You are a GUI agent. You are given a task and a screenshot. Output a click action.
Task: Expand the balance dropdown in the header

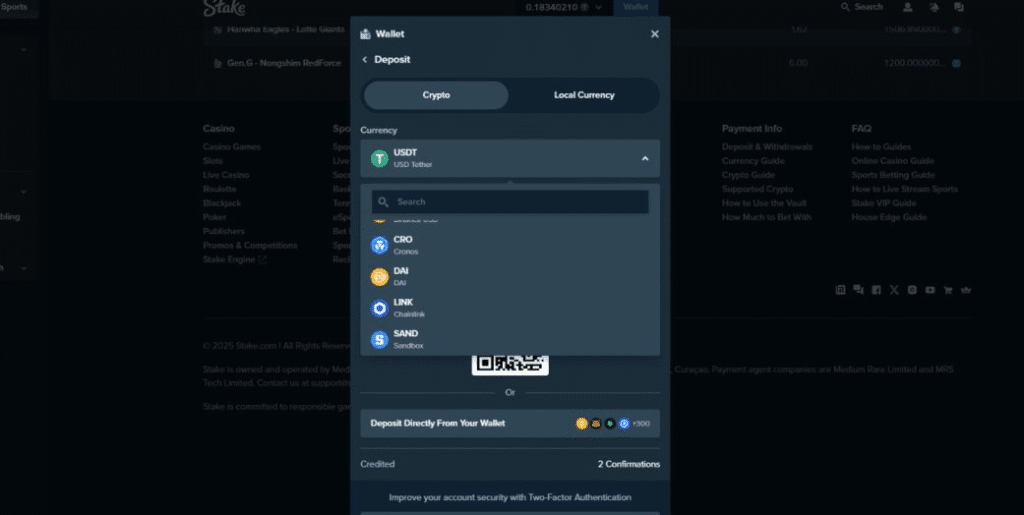598,7
